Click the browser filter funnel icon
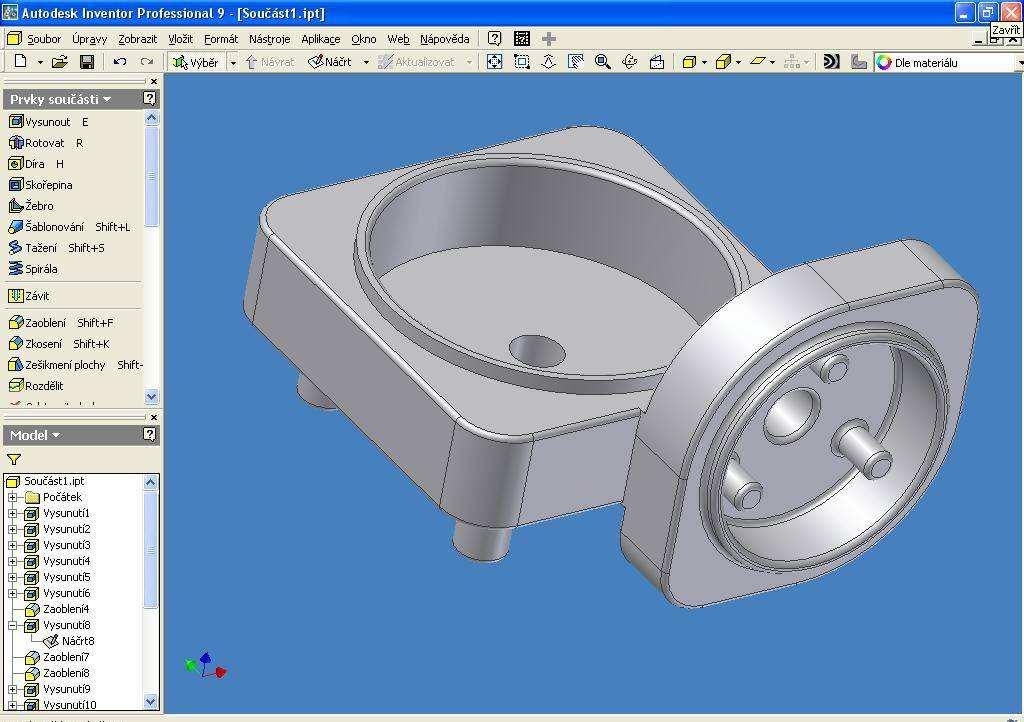The width and height of the screenshot is (1024, 722). 14,460
